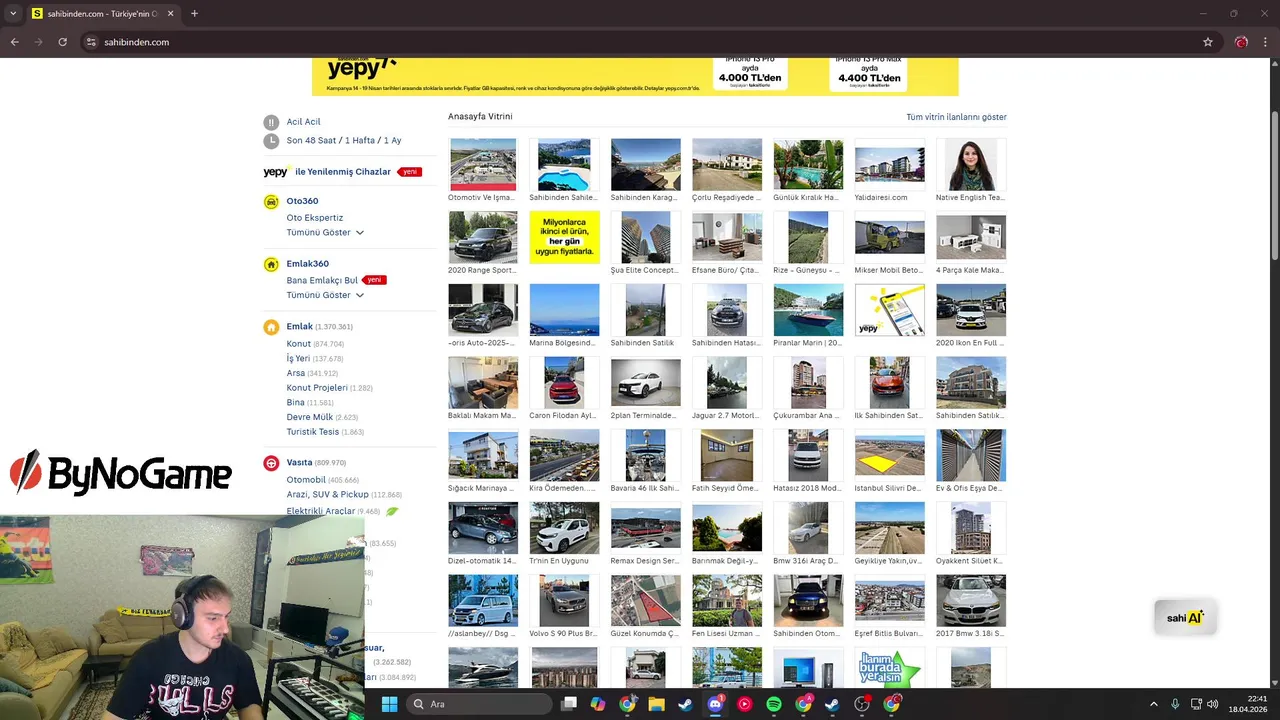Click the Windows taskbar Ara search box

click(480, 704)
